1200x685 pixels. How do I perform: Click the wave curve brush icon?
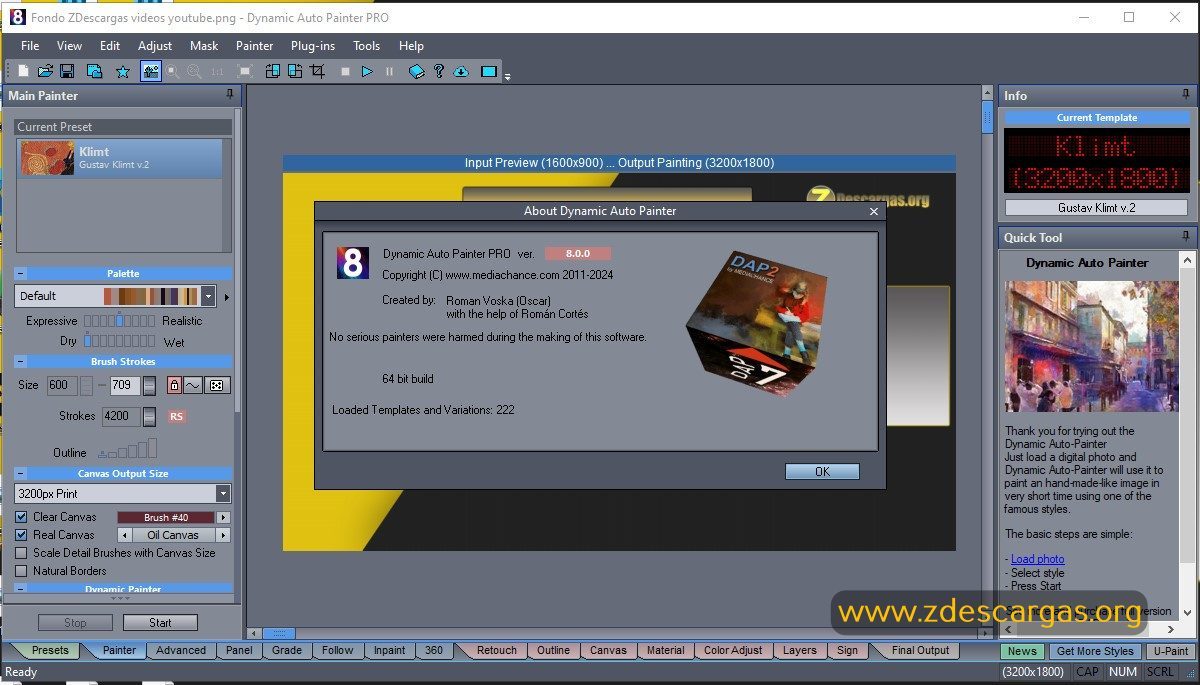[193, 385]
